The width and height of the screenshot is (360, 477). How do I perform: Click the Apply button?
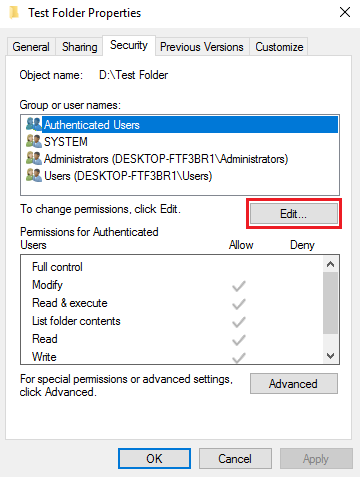click(316, 459)
